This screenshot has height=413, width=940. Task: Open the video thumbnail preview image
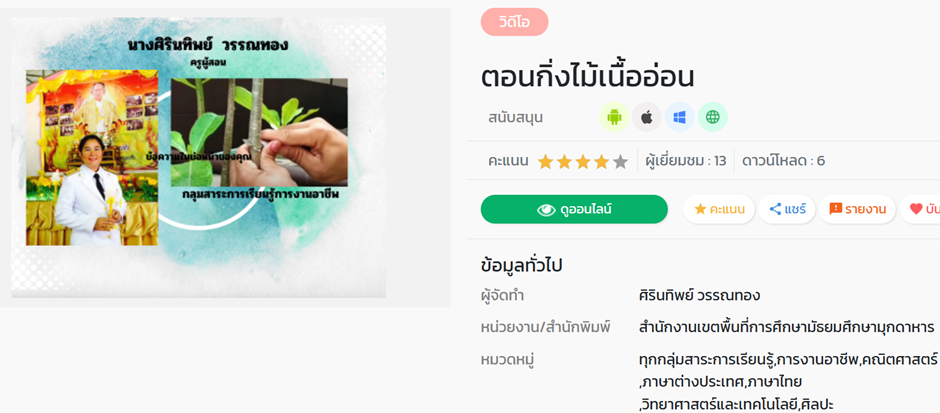pos(198,157)
